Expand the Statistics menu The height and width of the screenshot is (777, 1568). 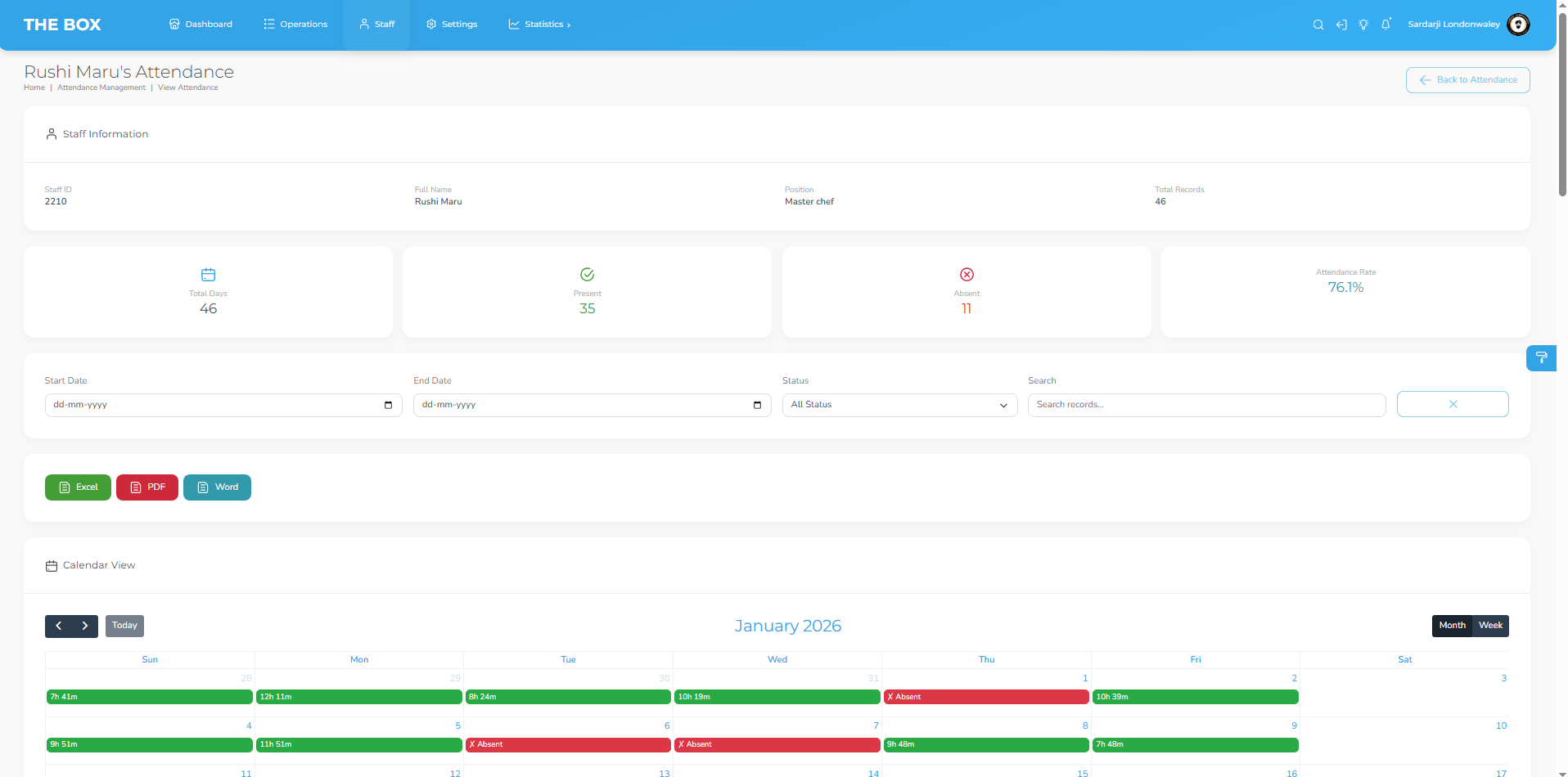540,25
